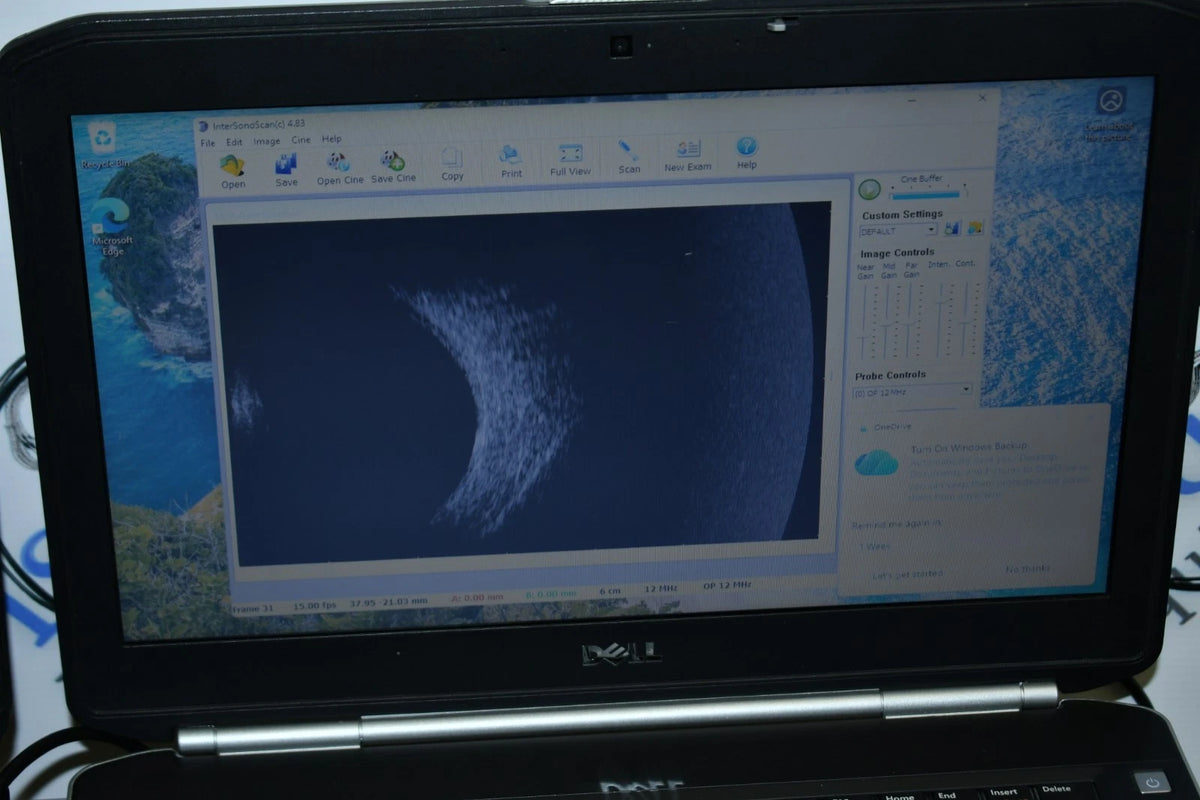Start a New Exam
This screenshot has width=1200, height=800.
click(688, 156)
